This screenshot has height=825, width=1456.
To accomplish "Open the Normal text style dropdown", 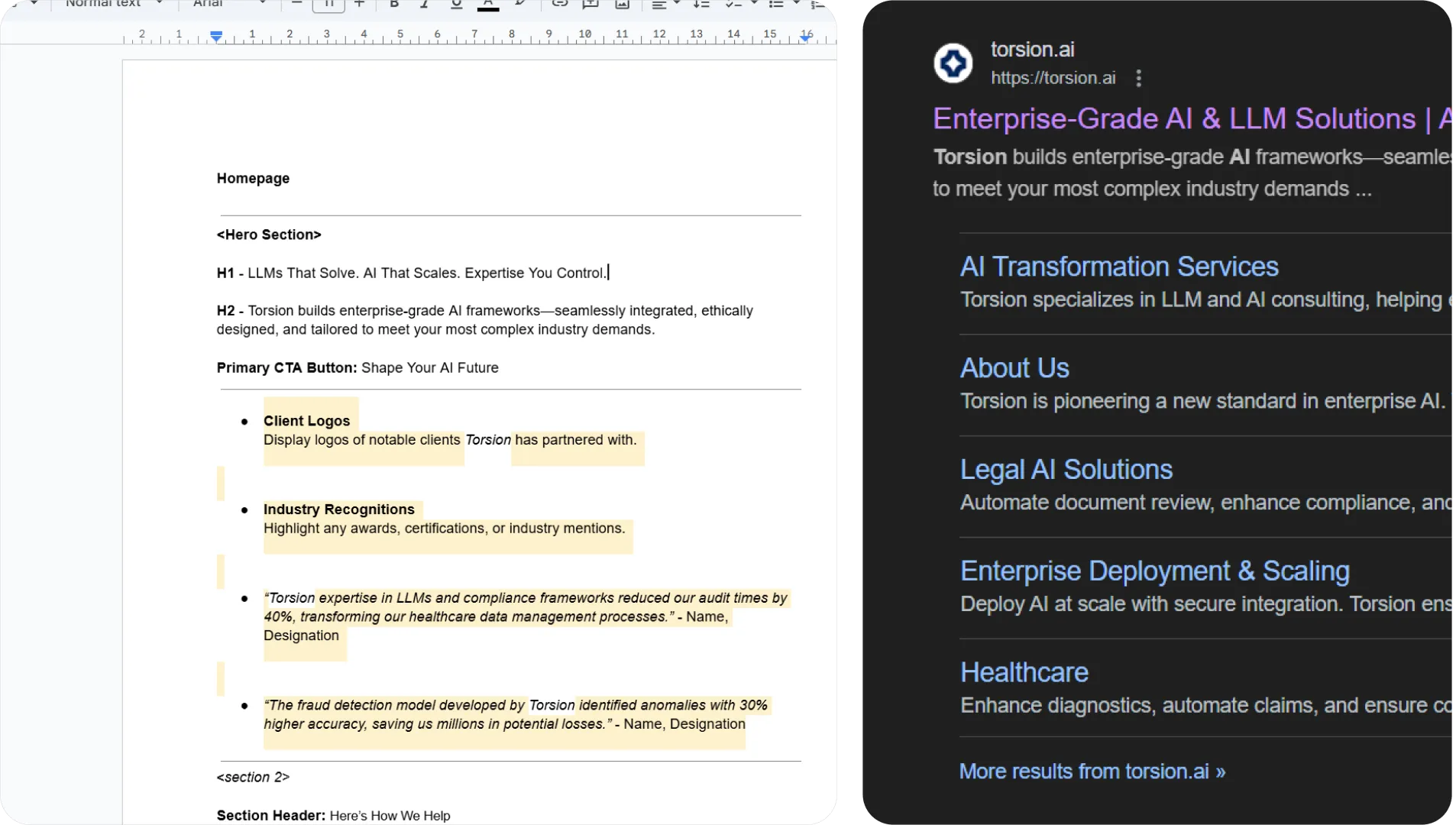I will click(115, 5).
